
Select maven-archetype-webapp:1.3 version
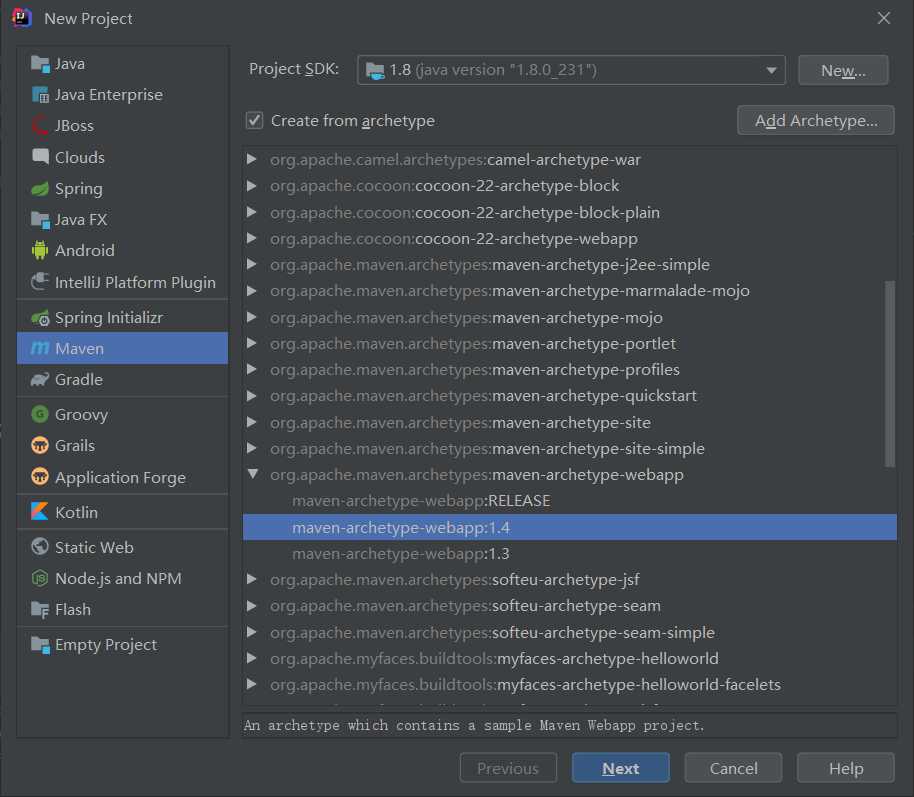click(570, 553)
